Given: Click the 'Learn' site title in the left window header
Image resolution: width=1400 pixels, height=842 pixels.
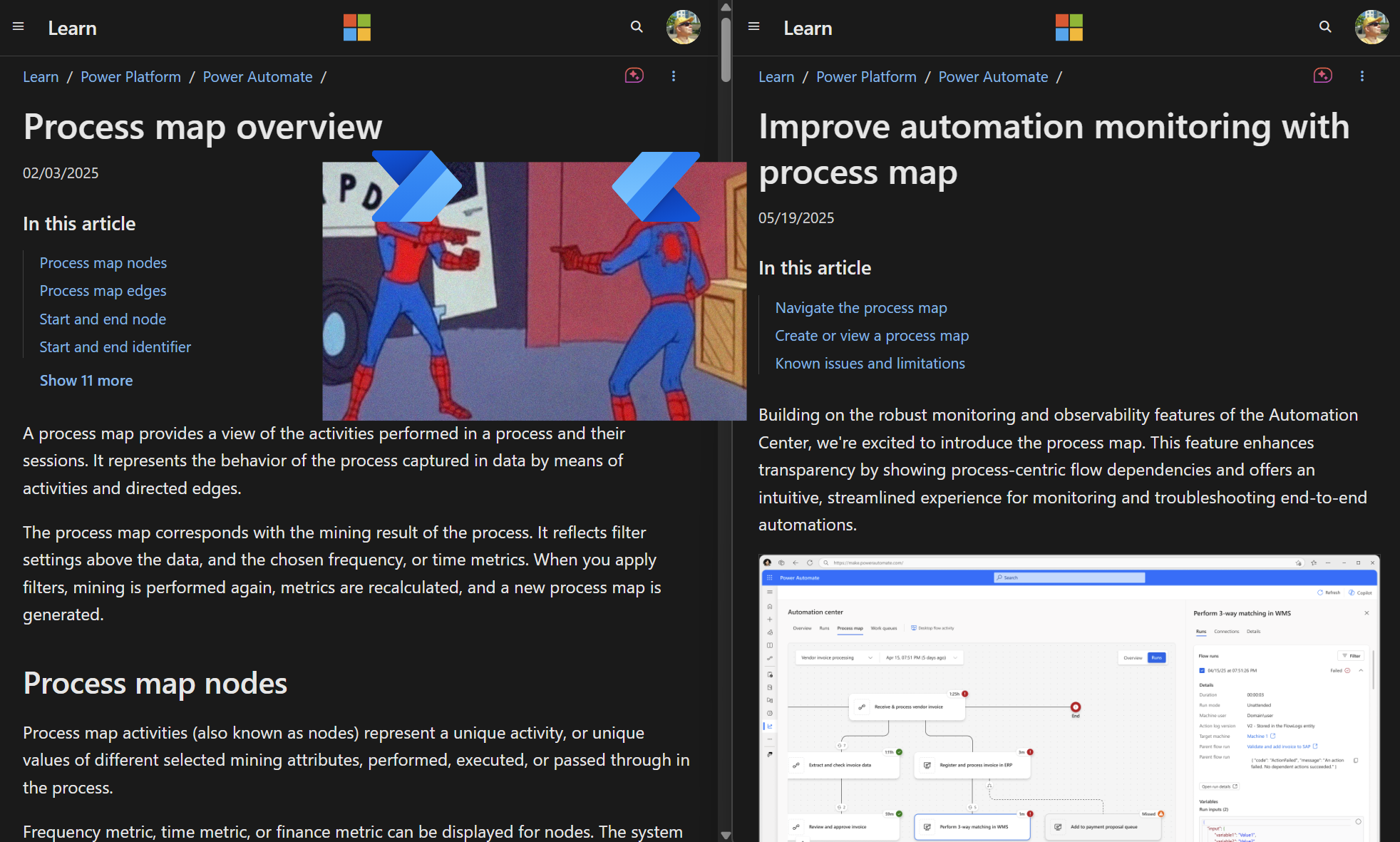Looking at the screenshot, I should (72, 28).
